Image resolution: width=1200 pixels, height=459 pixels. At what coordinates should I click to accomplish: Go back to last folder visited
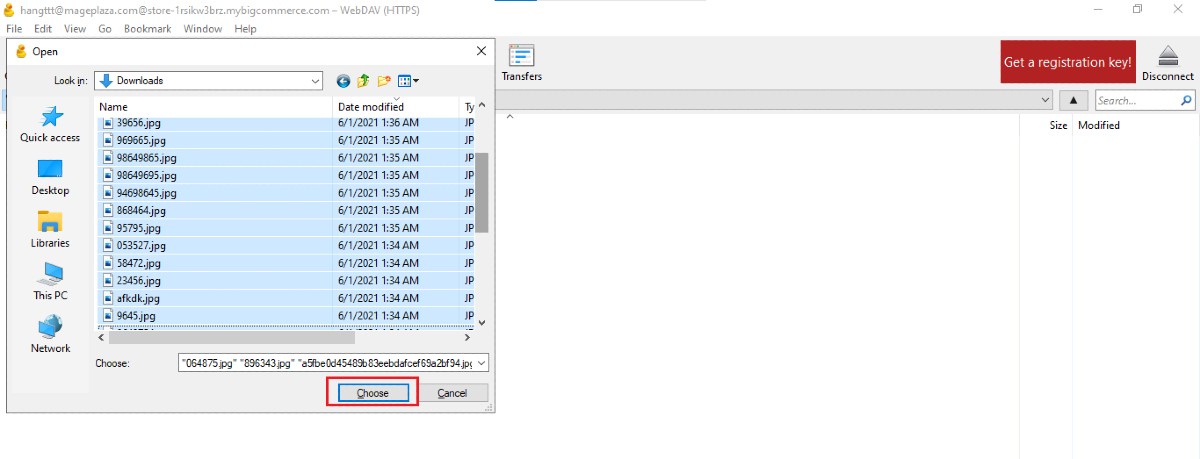(x=344, y=81)
